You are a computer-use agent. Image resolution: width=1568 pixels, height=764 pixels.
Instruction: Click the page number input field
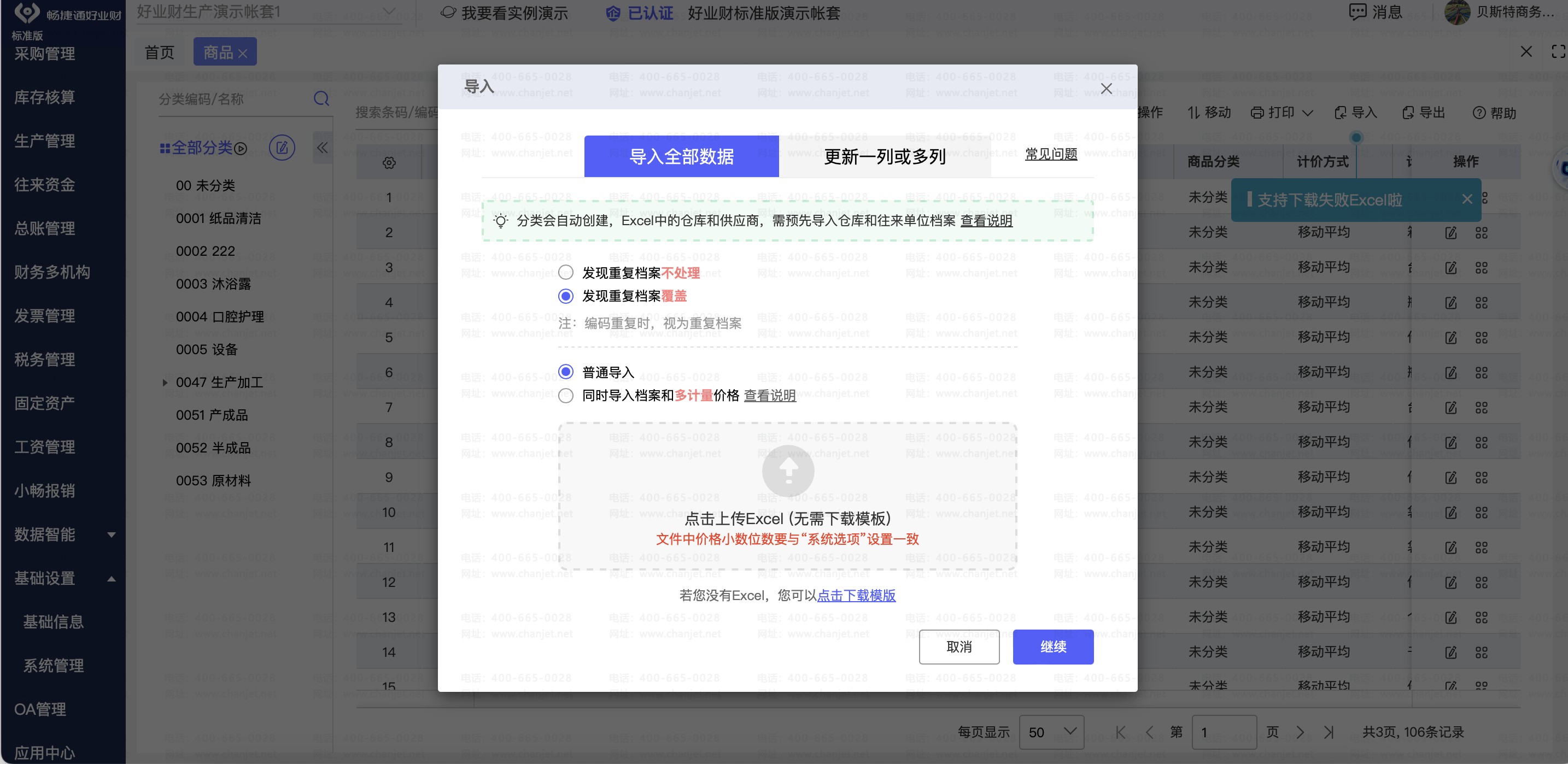coord(1224,732)
